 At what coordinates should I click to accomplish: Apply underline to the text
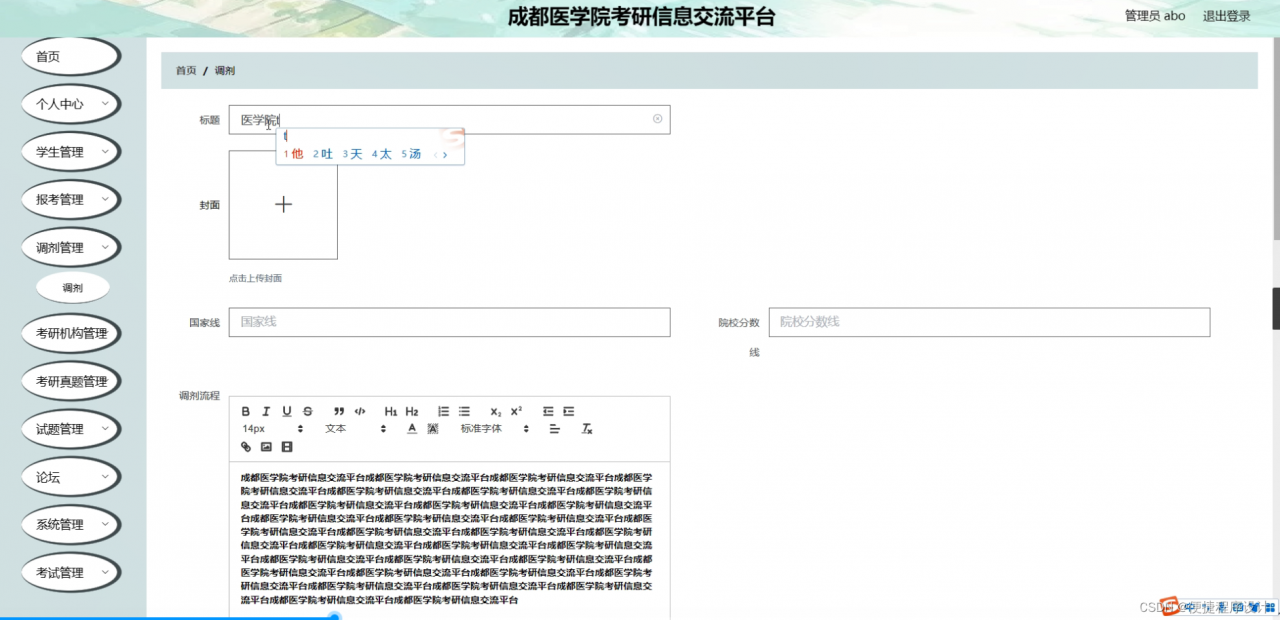(287, 411)
